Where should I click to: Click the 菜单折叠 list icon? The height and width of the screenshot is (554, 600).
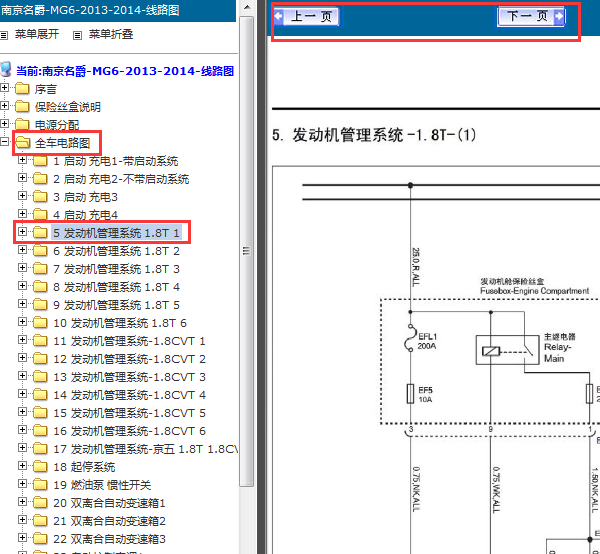[x=77, y=36]
